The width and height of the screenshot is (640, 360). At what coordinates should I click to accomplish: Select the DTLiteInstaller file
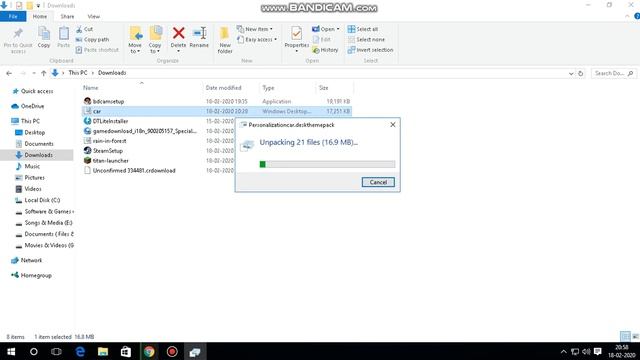coord(110,121)
